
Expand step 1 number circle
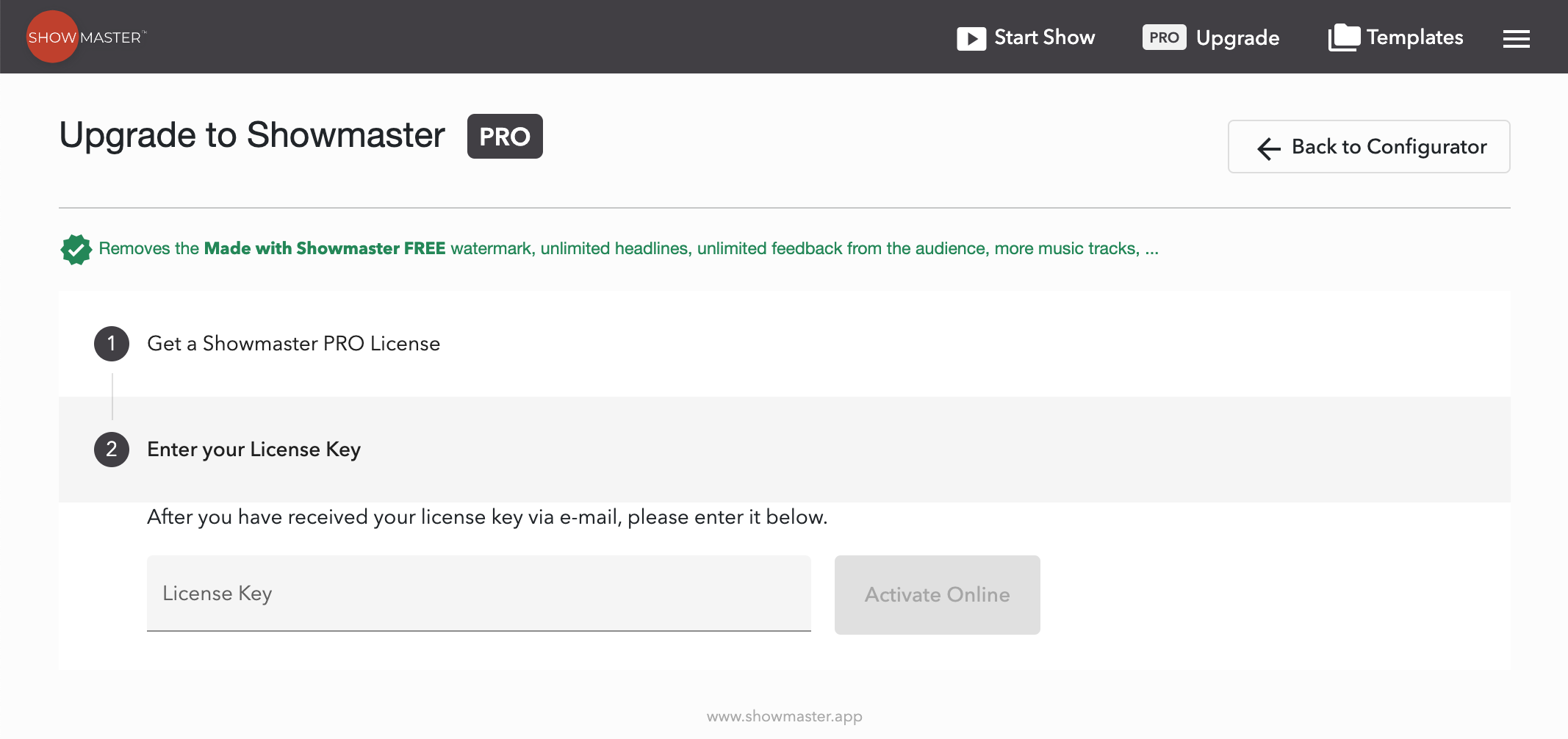coord(112,344)
